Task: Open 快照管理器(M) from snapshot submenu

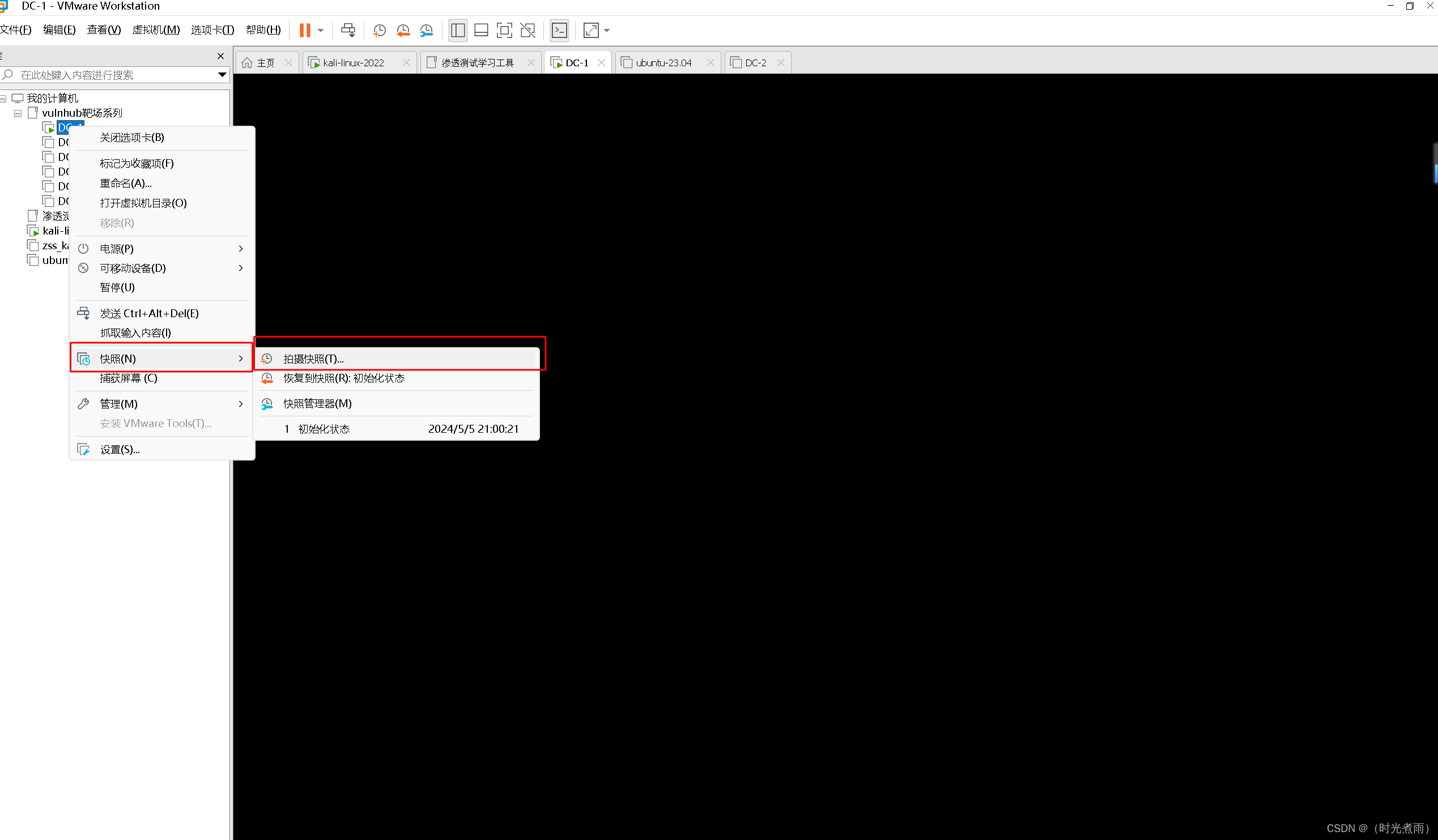Action: pos(397,404)
